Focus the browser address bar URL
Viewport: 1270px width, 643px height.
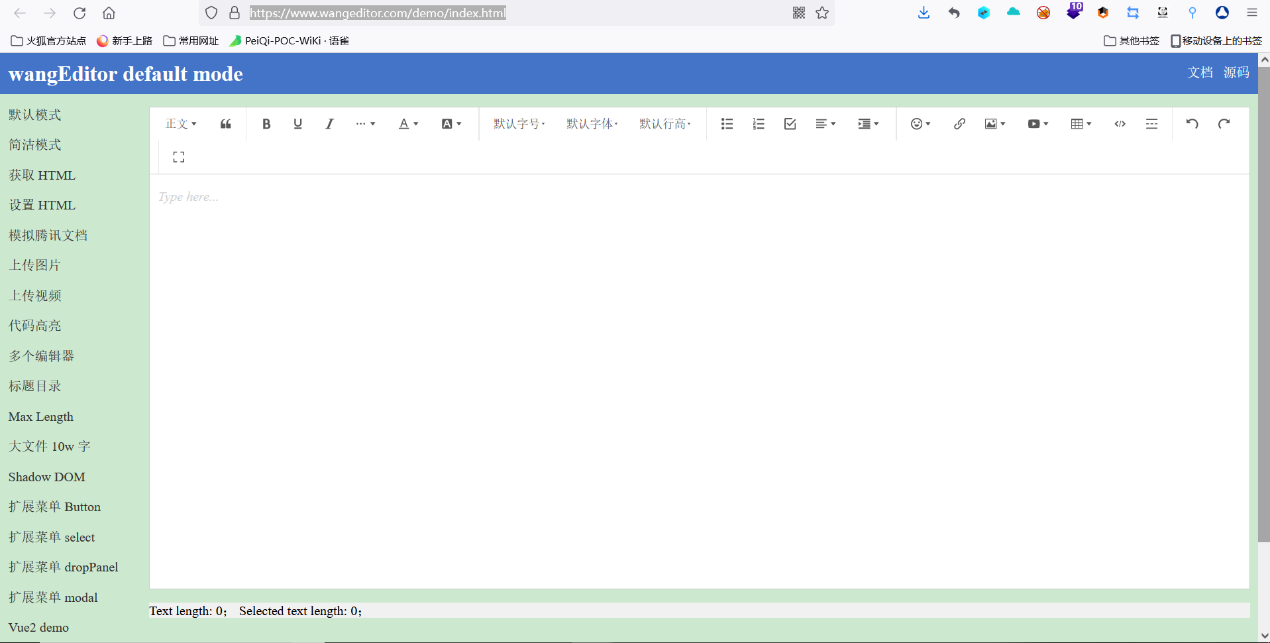[x=378, y=13]
